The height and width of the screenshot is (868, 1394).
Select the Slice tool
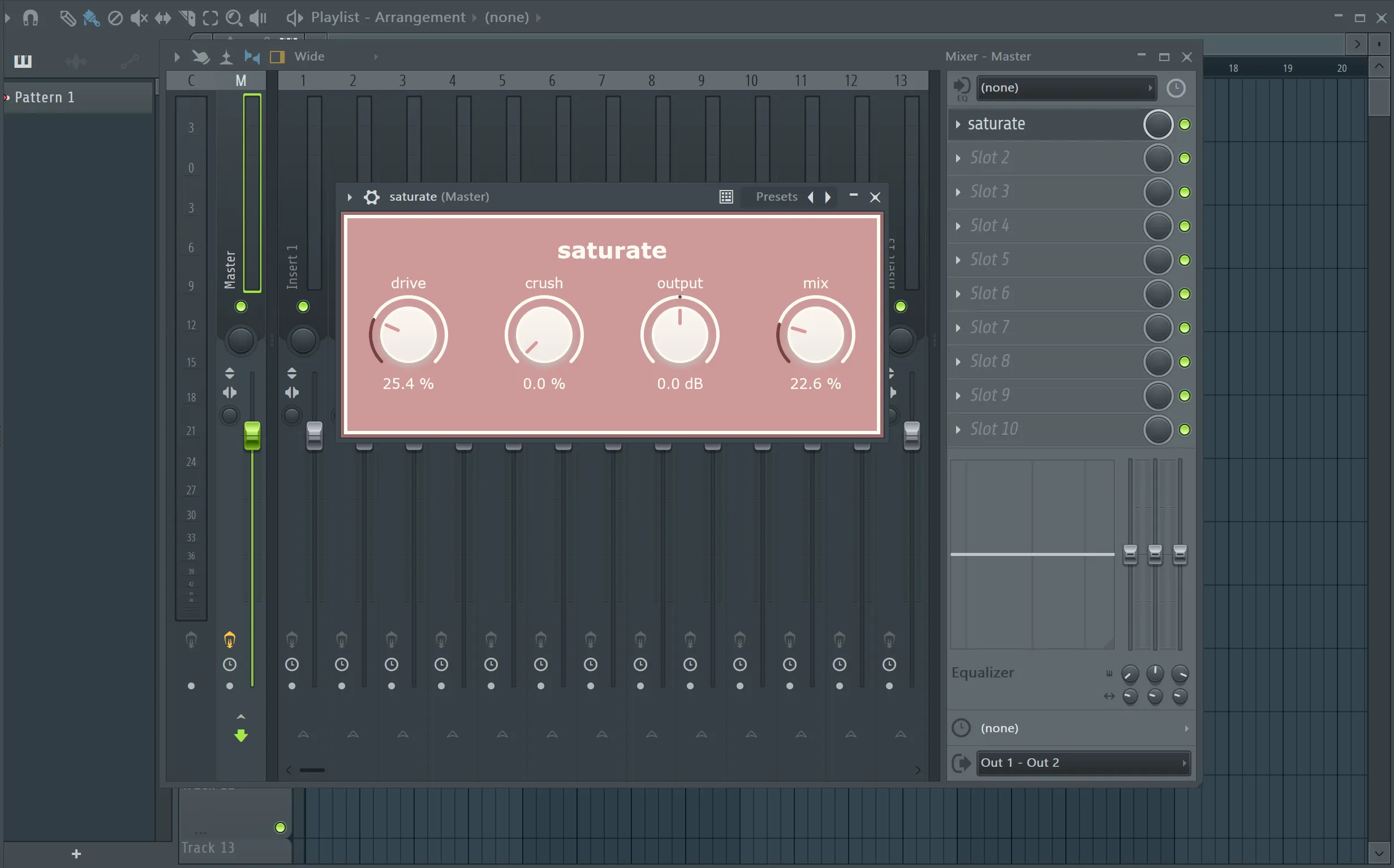coord(187,18)
